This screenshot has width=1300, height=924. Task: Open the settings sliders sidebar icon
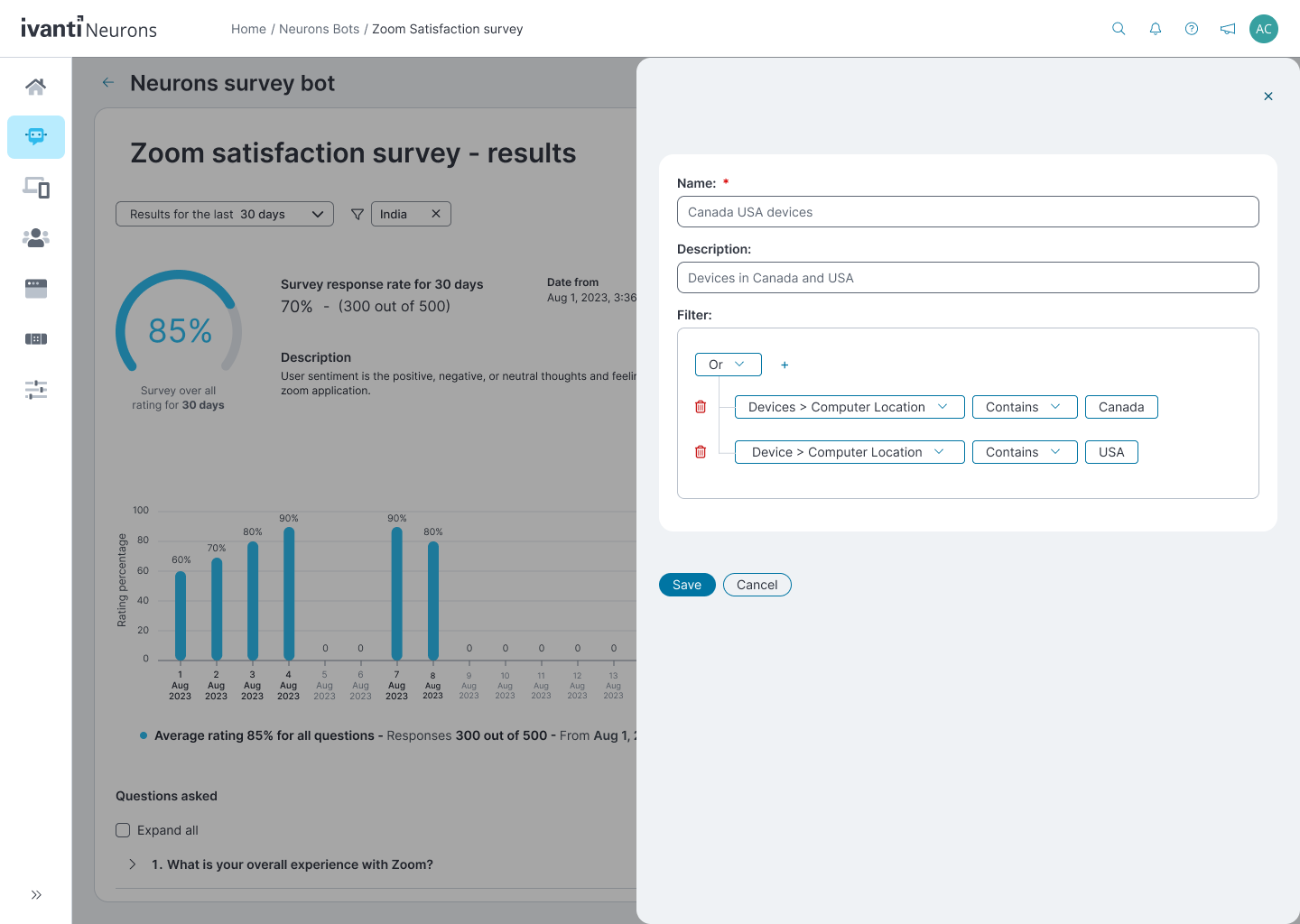[x=36, y=390]
